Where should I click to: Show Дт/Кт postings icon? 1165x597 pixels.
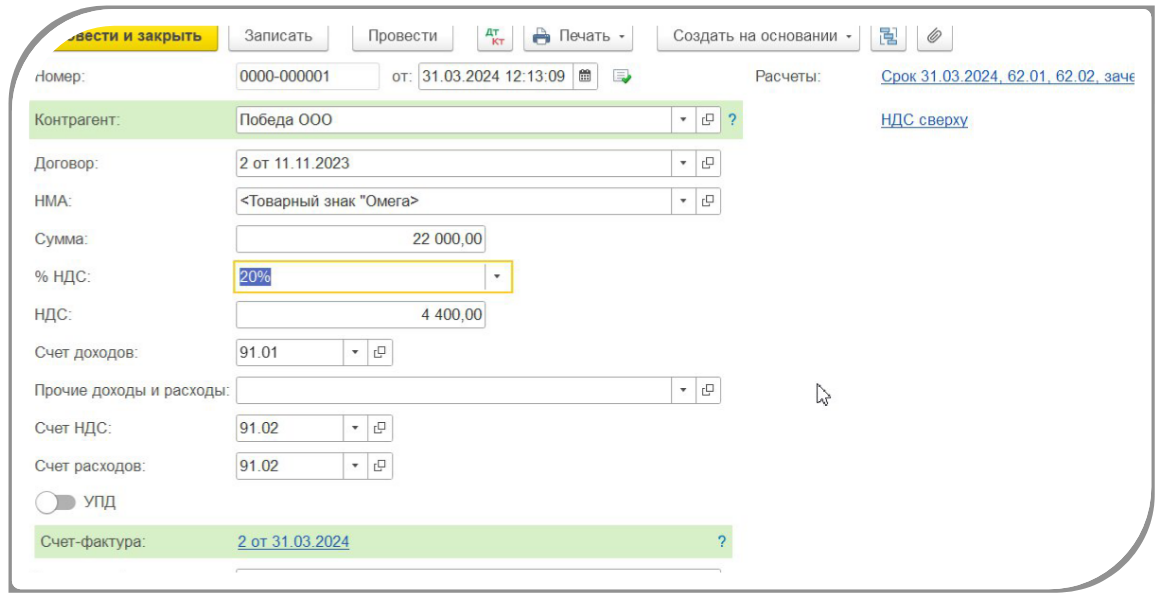click(x=494, y=36)
